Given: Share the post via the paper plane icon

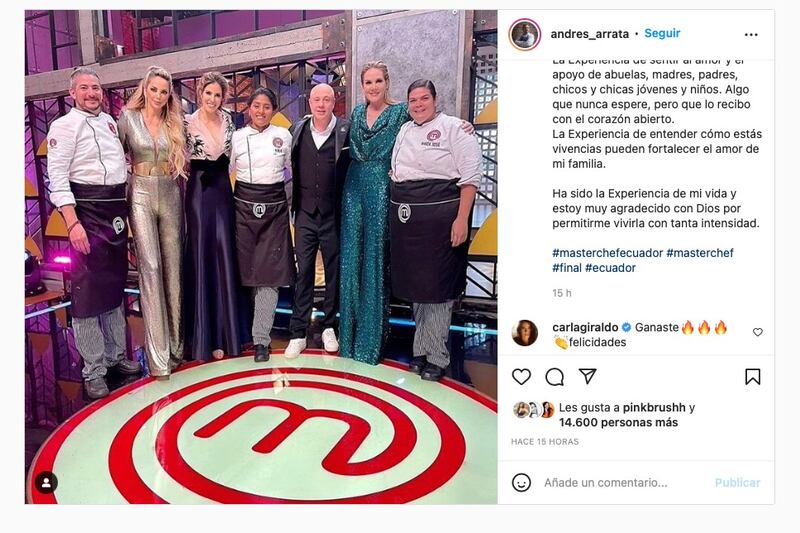Looking at the screenshot, I should click(x=587, y=376).
